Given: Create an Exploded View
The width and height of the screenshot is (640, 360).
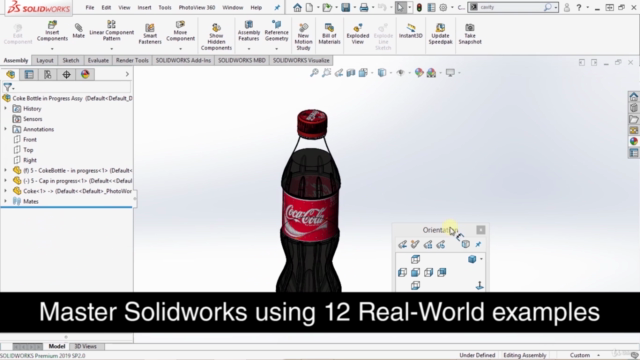Looking at the screenshot, I should 358,33.
